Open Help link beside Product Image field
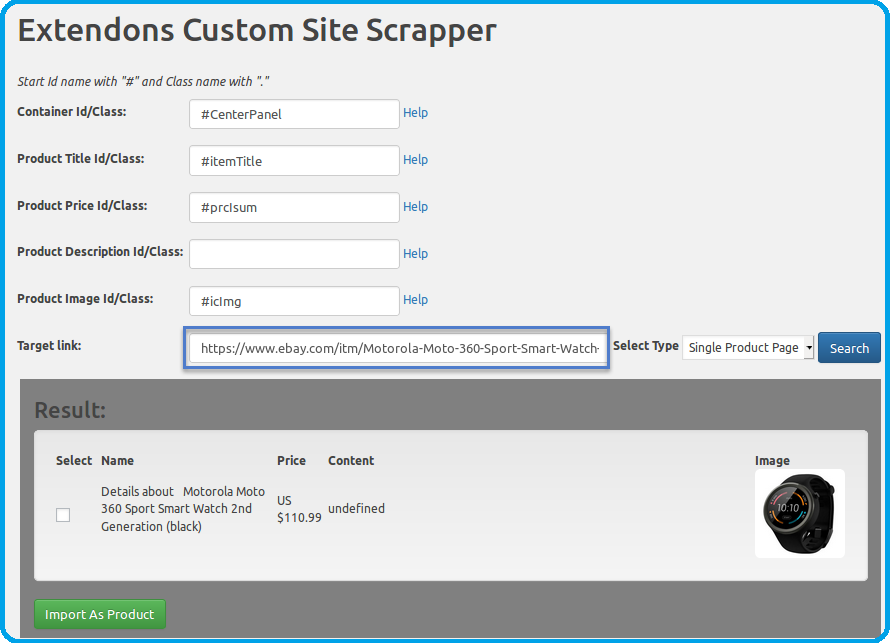This screenshot has height=643, width=890. pos(415,300)
